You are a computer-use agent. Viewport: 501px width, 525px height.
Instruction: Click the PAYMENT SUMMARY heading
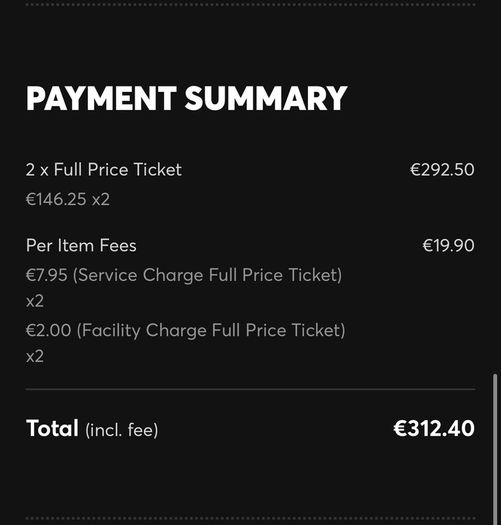click(x=186, y=98)
